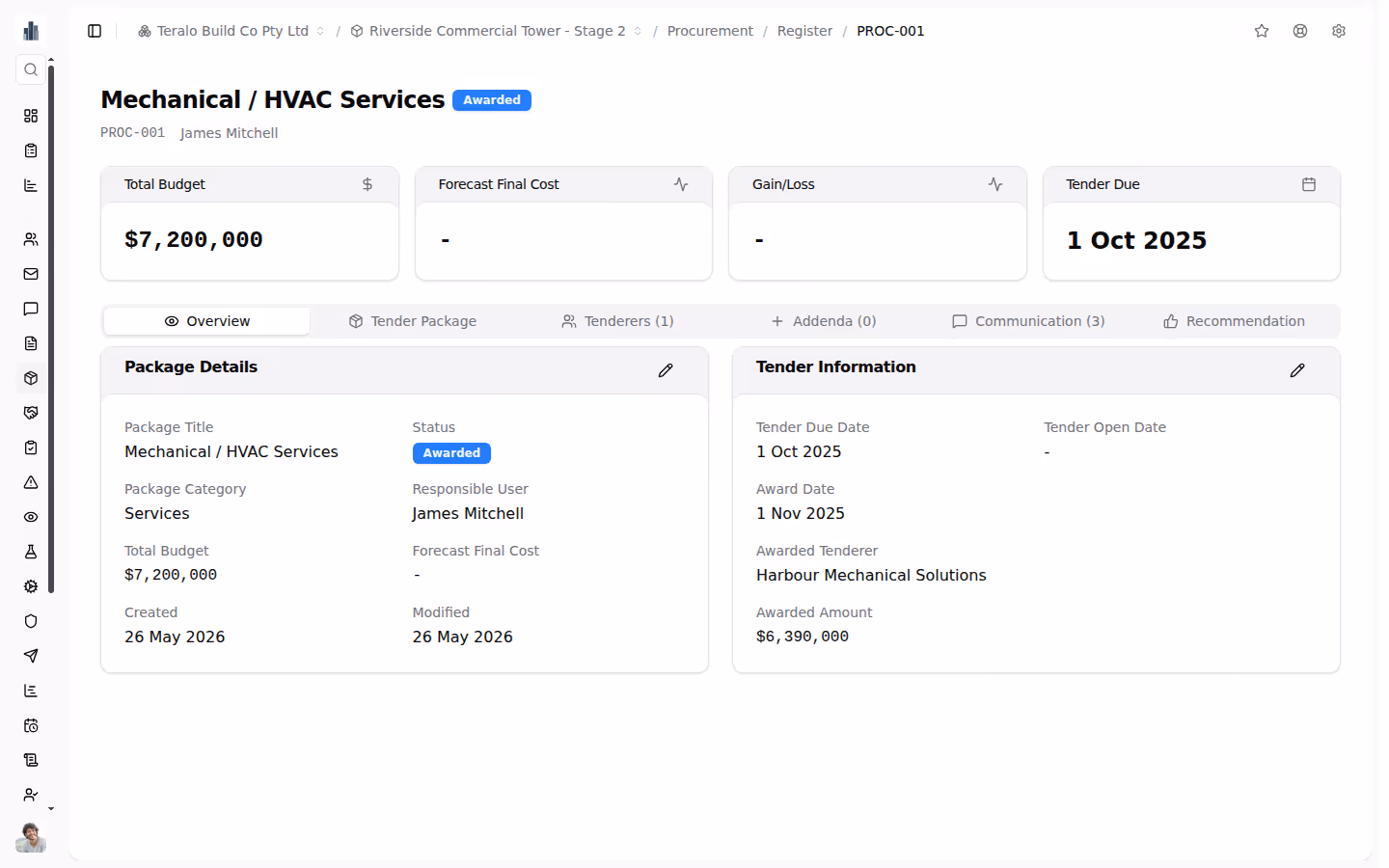
Task: Click the app logo at the sidebar top
Action: pos(31,31)
